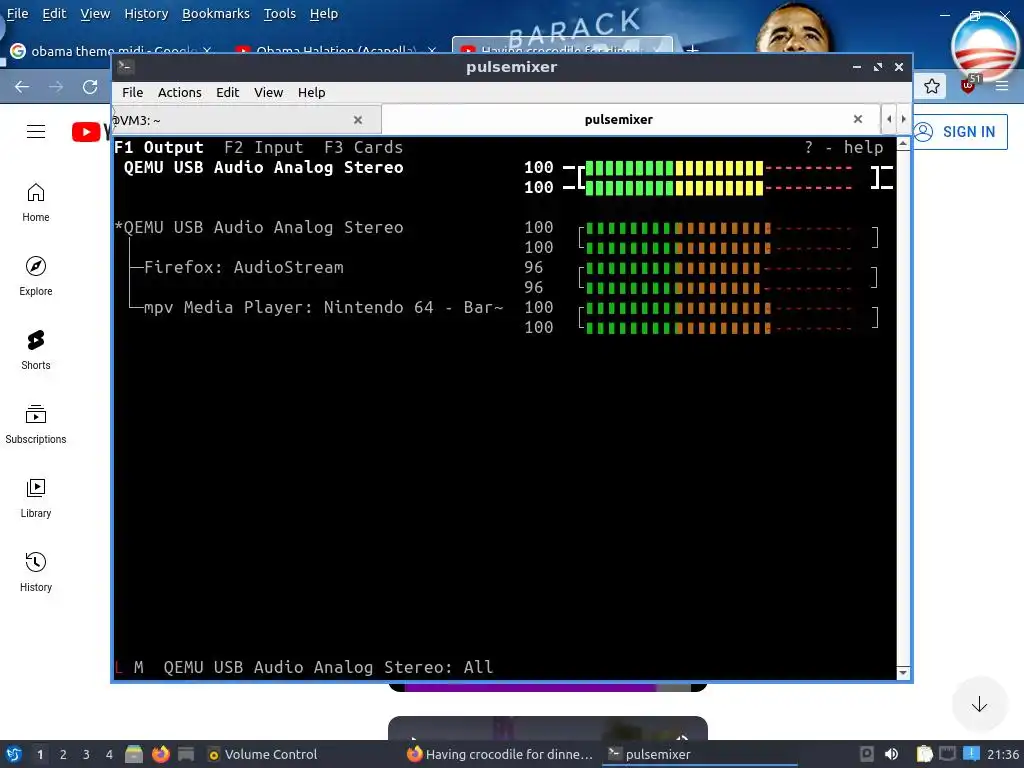Open the blue notification tray icon
This screenshot has width=1024, height=768.
(971, 754)
